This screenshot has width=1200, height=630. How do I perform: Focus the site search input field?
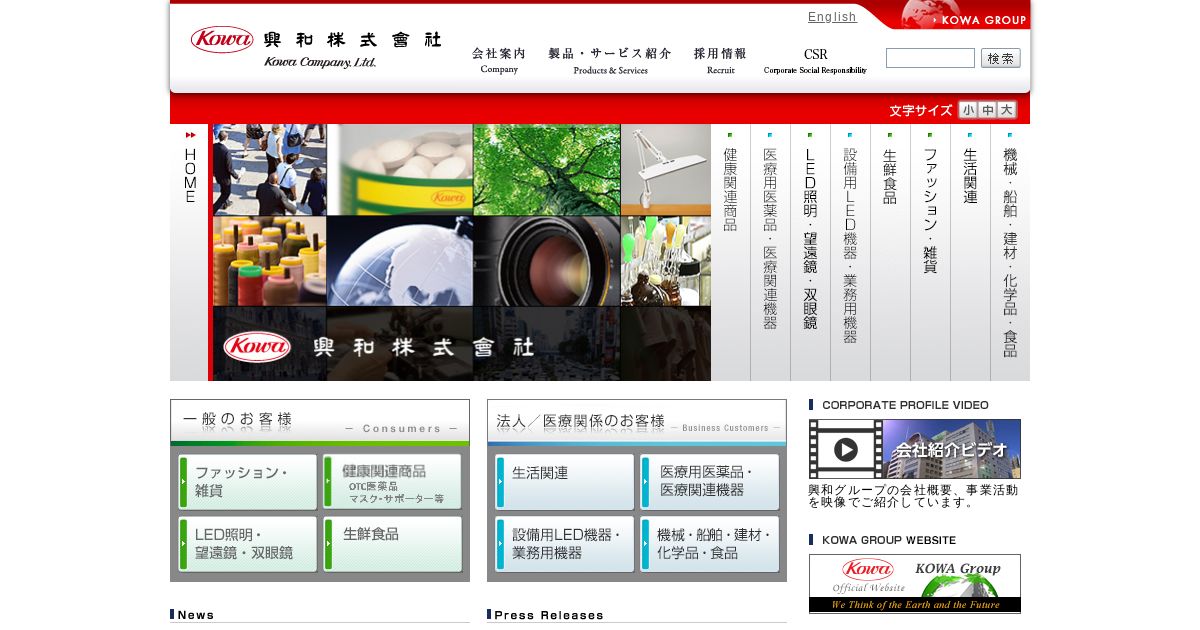click(x=930, y=58)
